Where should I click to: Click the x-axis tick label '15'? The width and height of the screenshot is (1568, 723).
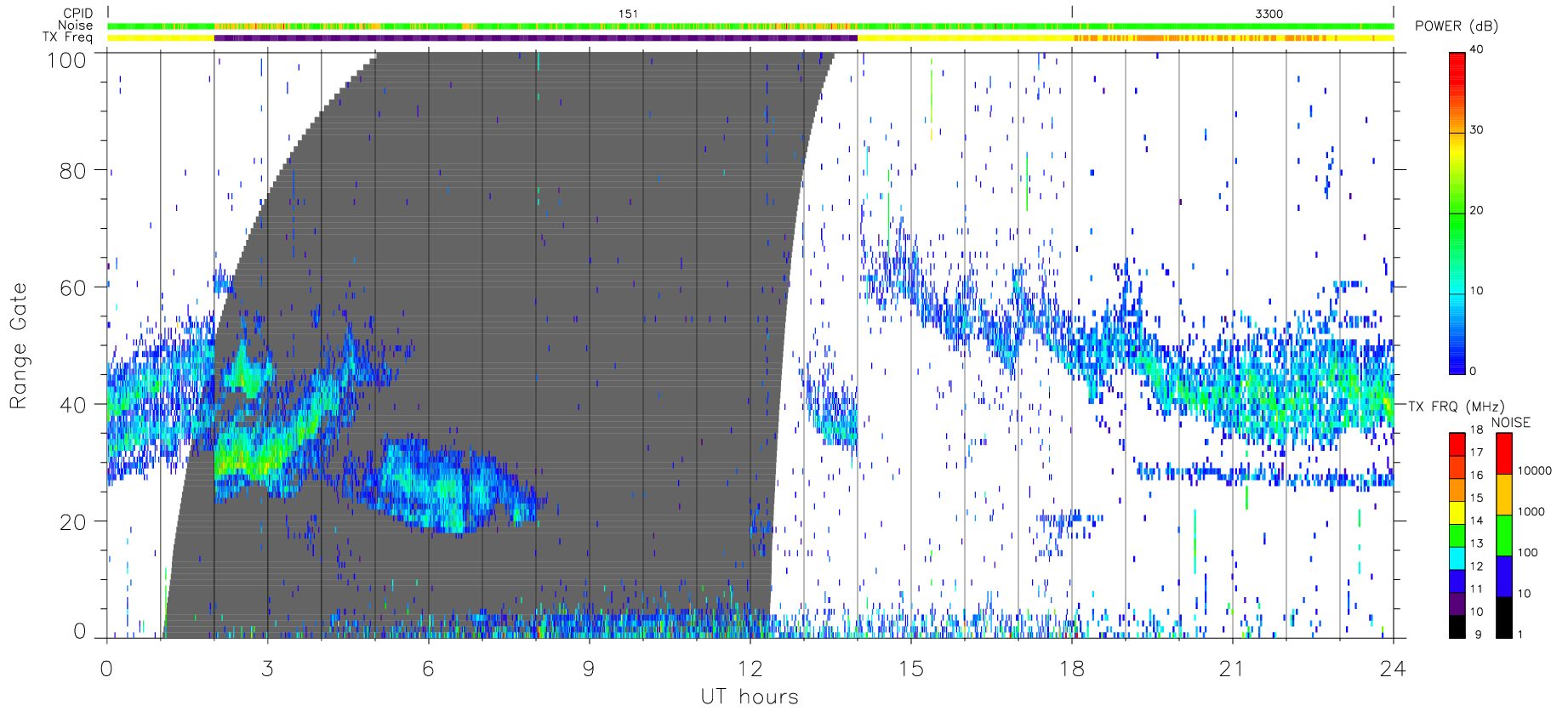pos(910,669)
